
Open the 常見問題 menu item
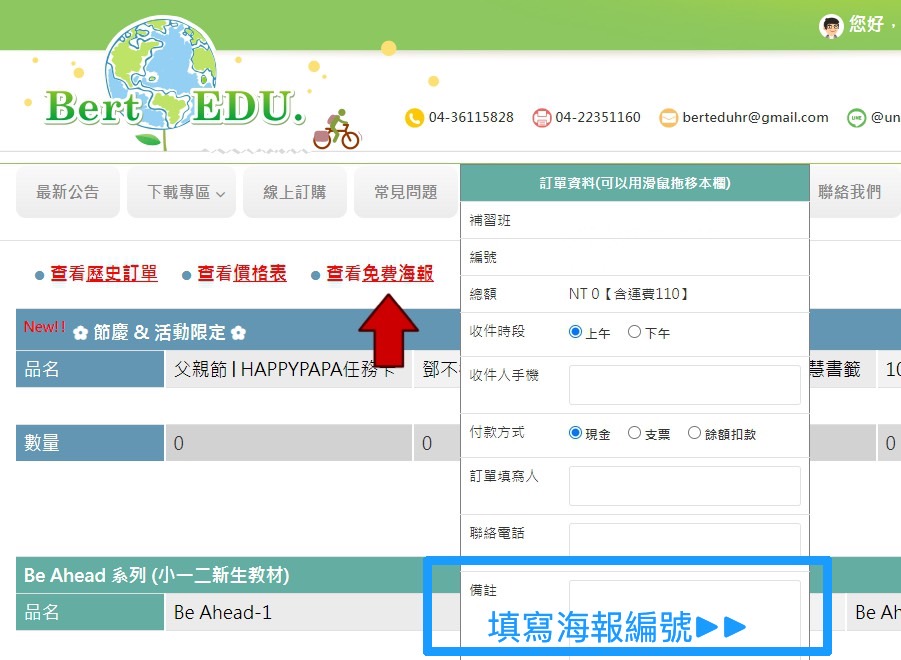tap(406, 192)
